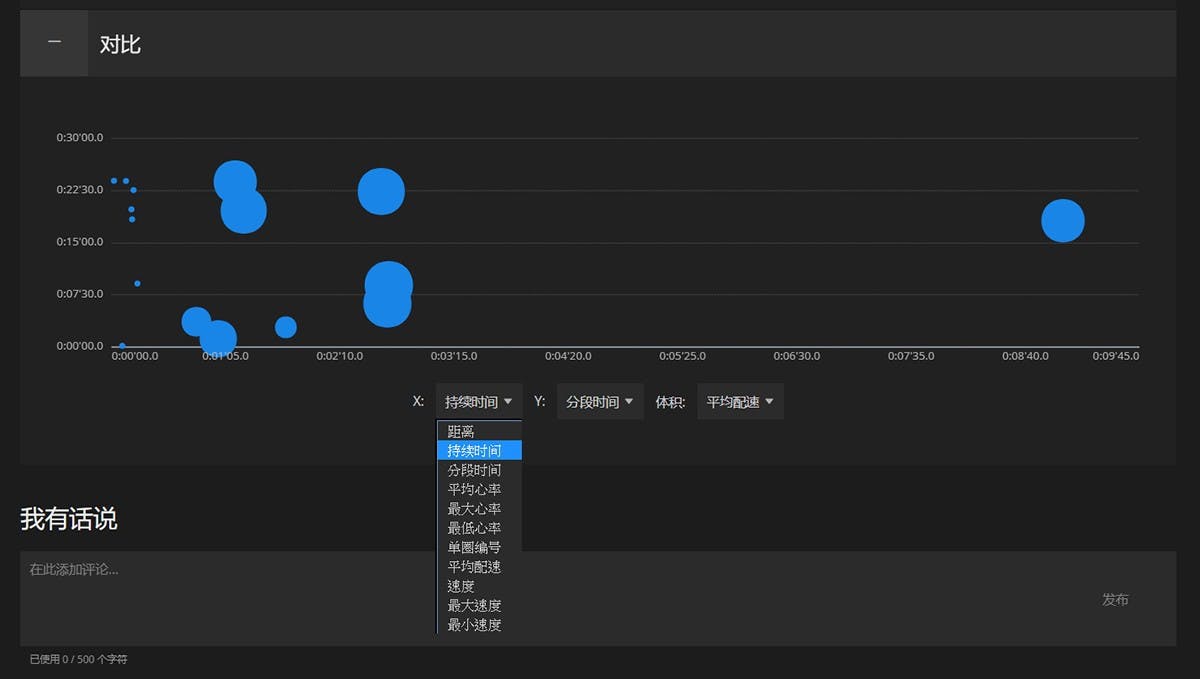Select 单圈编号 from the dropdown

pos(475,547)
